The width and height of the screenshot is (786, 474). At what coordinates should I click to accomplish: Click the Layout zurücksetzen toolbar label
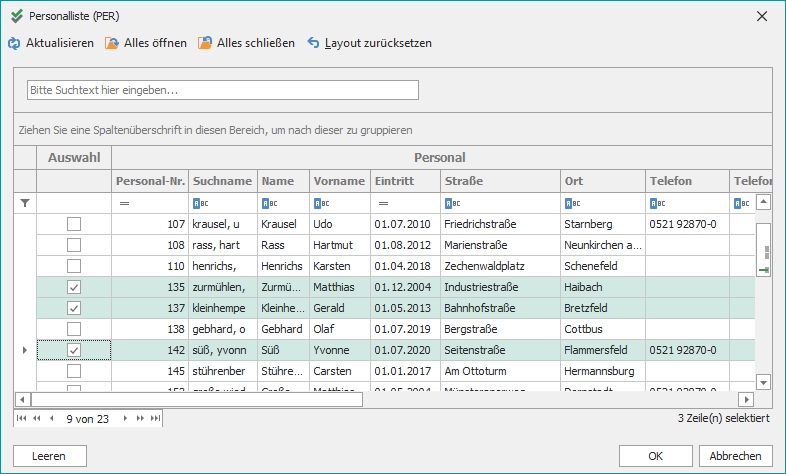[378, 43]
